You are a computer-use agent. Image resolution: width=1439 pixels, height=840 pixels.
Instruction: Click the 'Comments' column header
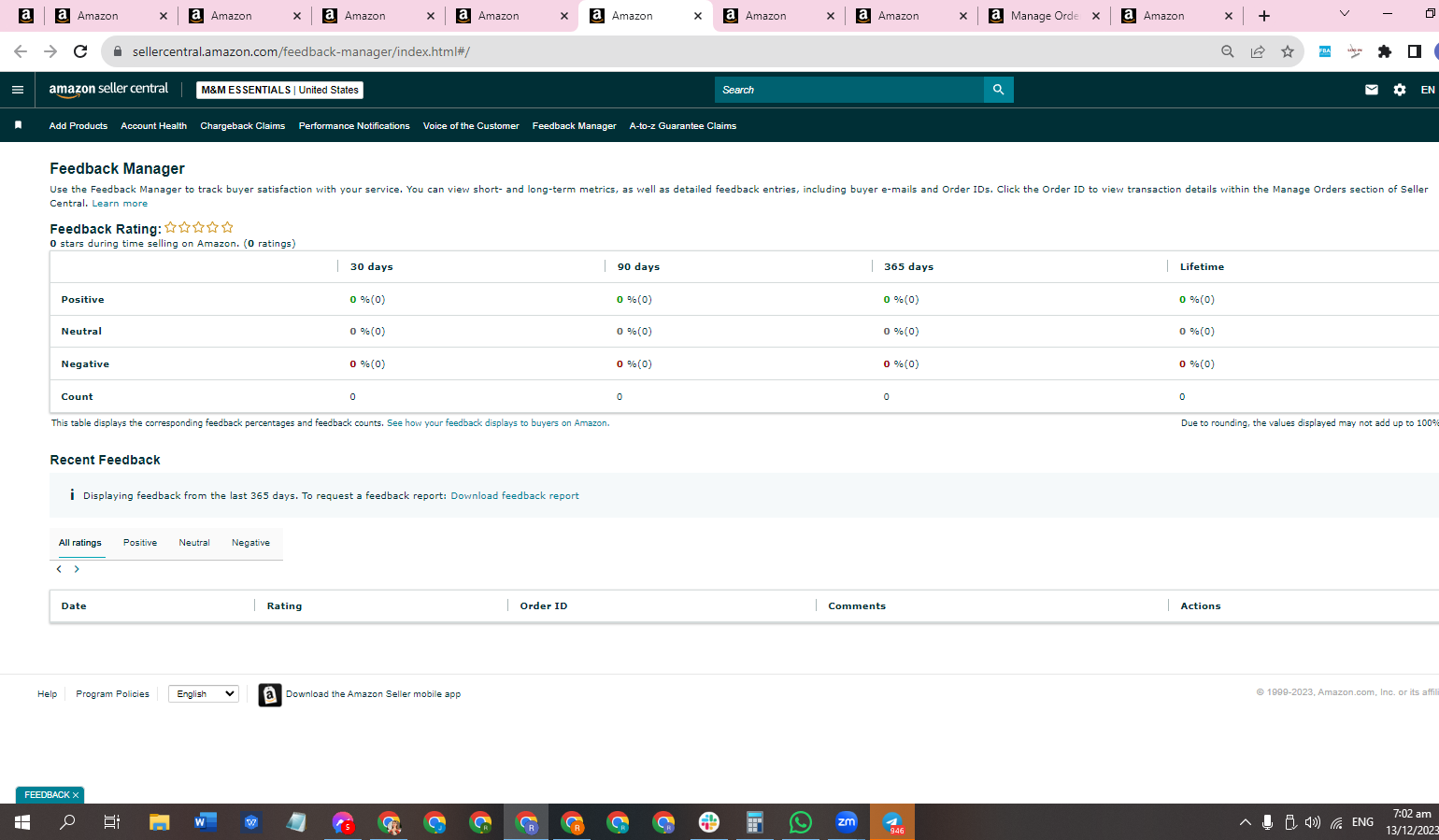tap(857, 606)
